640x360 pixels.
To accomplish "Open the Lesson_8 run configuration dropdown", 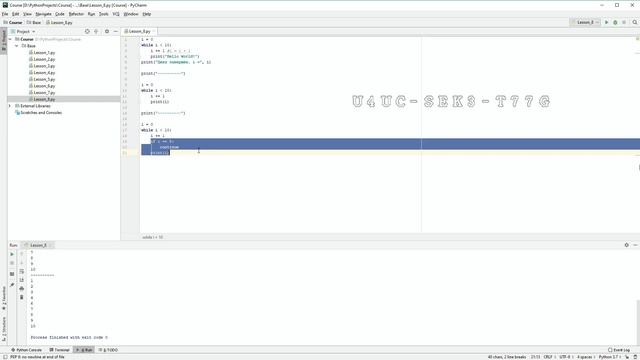I will [x=586, y=22].
